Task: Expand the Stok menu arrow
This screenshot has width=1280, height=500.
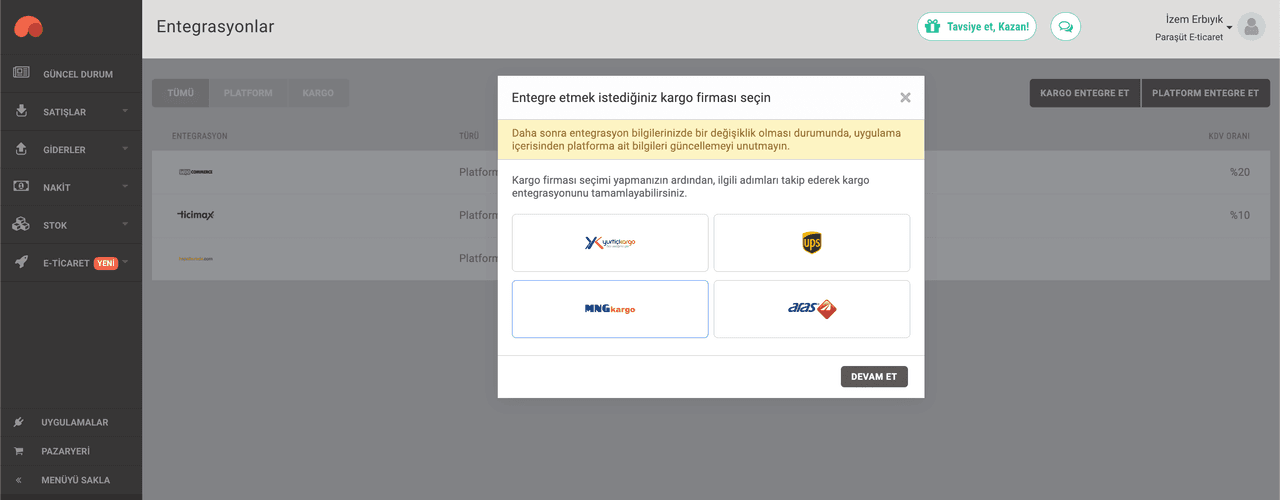Action: pyautogui.click(x=125, y=225)
